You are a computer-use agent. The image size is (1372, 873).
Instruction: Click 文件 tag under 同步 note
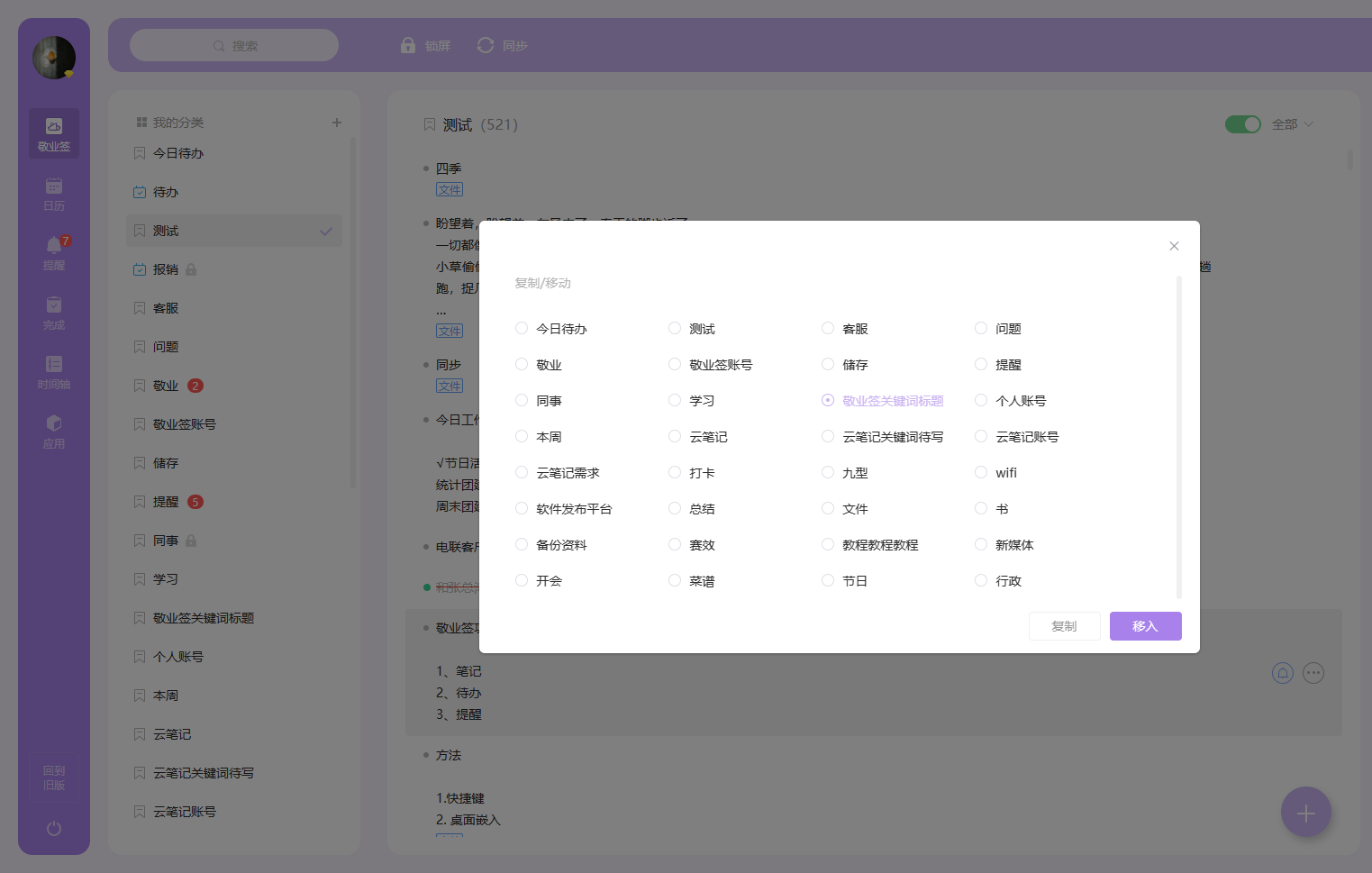click(450, 386)
